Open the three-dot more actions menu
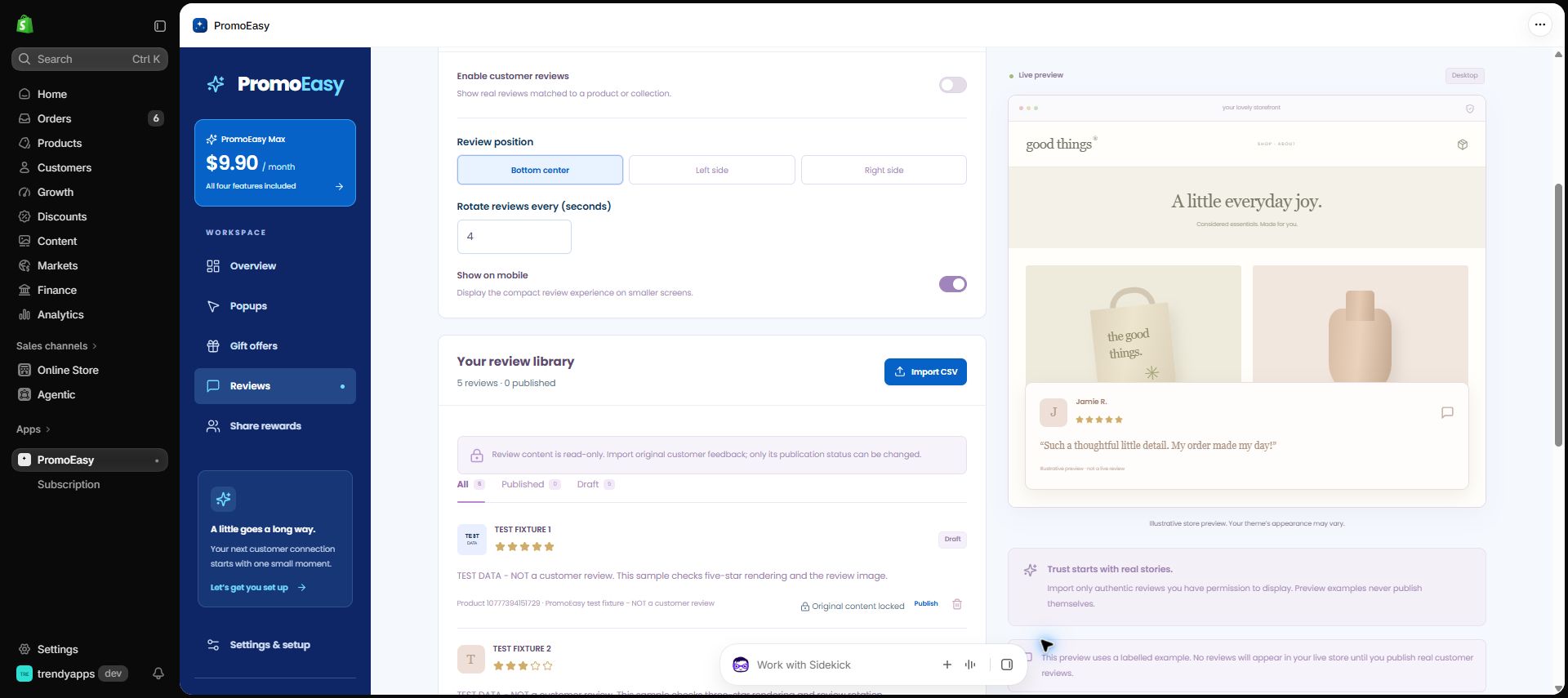 pos(1539,24)
